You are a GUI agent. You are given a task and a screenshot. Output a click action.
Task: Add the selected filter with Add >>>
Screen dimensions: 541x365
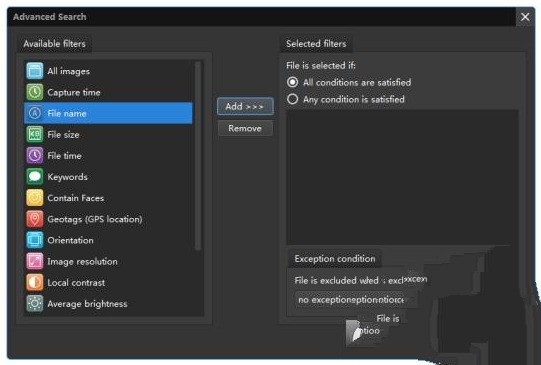click(245, 106)
